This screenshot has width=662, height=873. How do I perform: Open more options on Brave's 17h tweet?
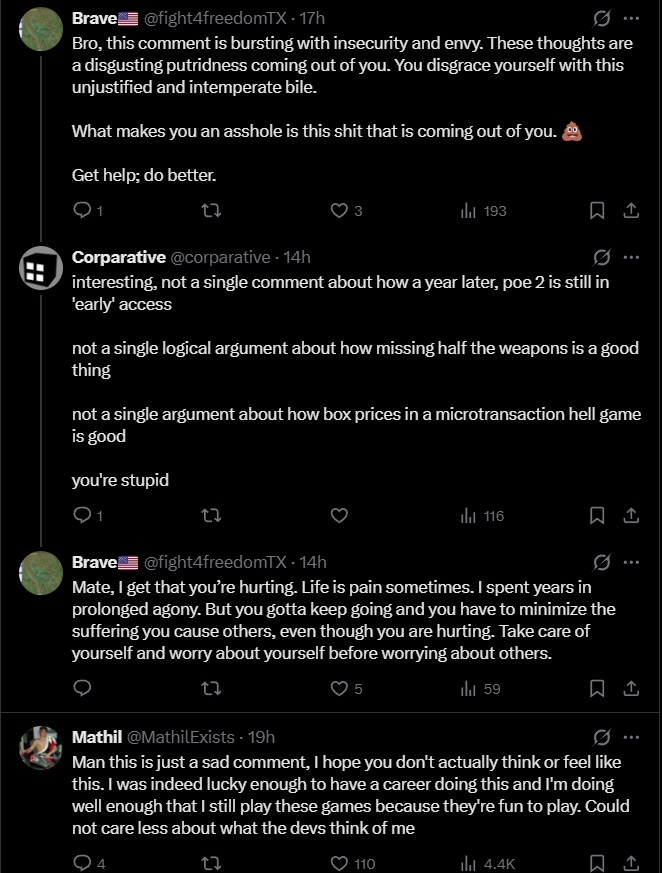[631, 18]
